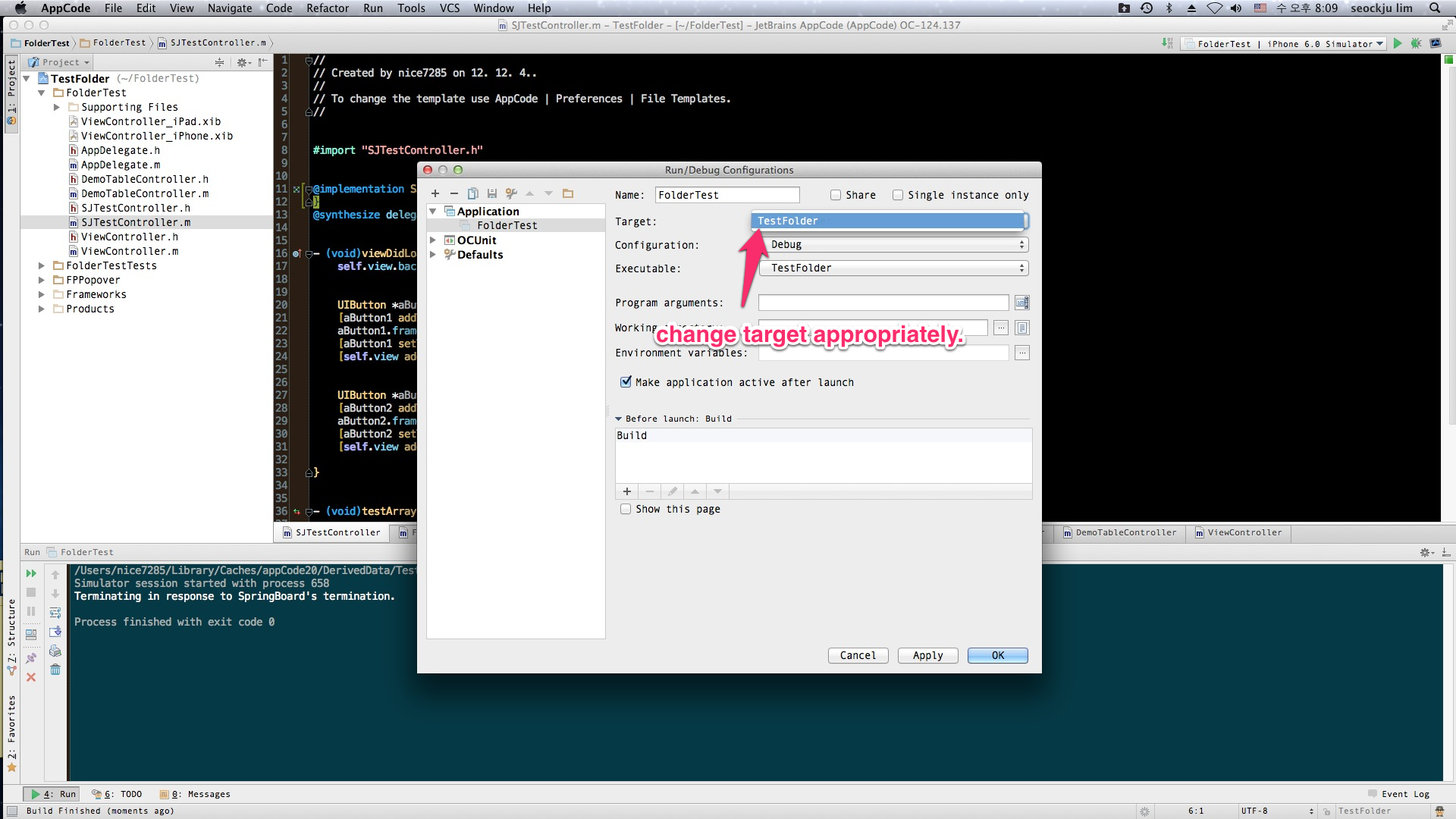Image resolution: width=1456 pixels, height=819 pixels.
Task: Confirm dialog with OK button
Action: 997,655
